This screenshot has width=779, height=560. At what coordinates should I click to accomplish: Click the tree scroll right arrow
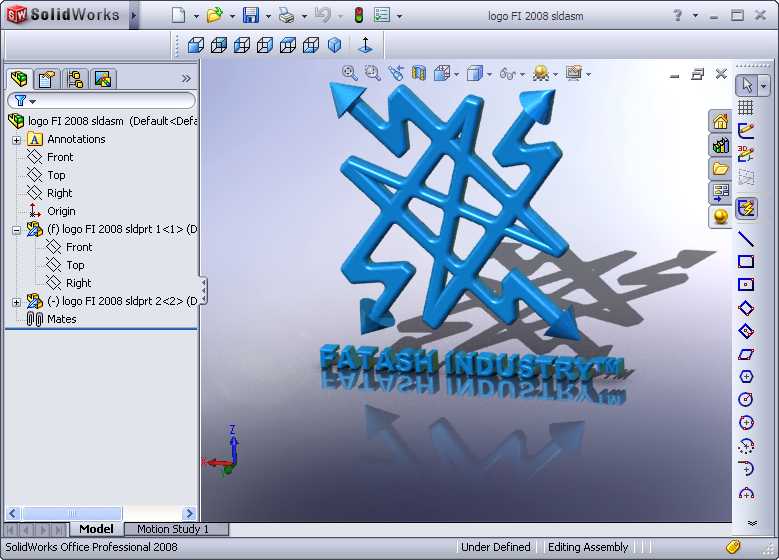[x=189, y=513]
